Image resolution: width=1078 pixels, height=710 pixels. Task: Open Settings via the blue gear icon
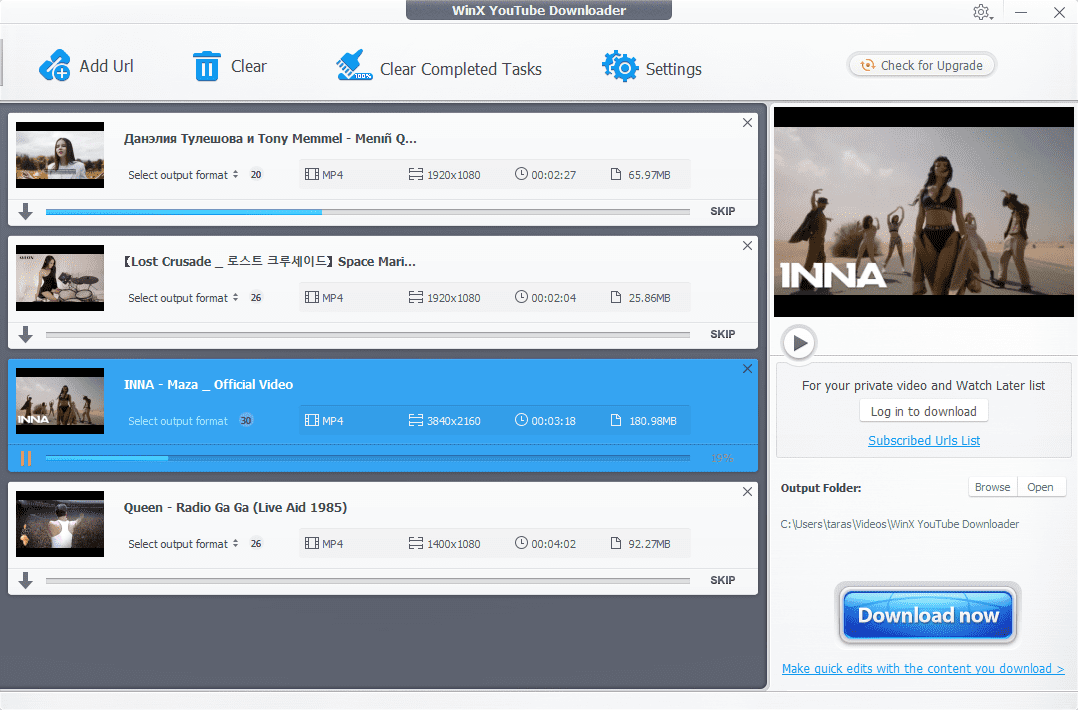(x=620, y=67)
